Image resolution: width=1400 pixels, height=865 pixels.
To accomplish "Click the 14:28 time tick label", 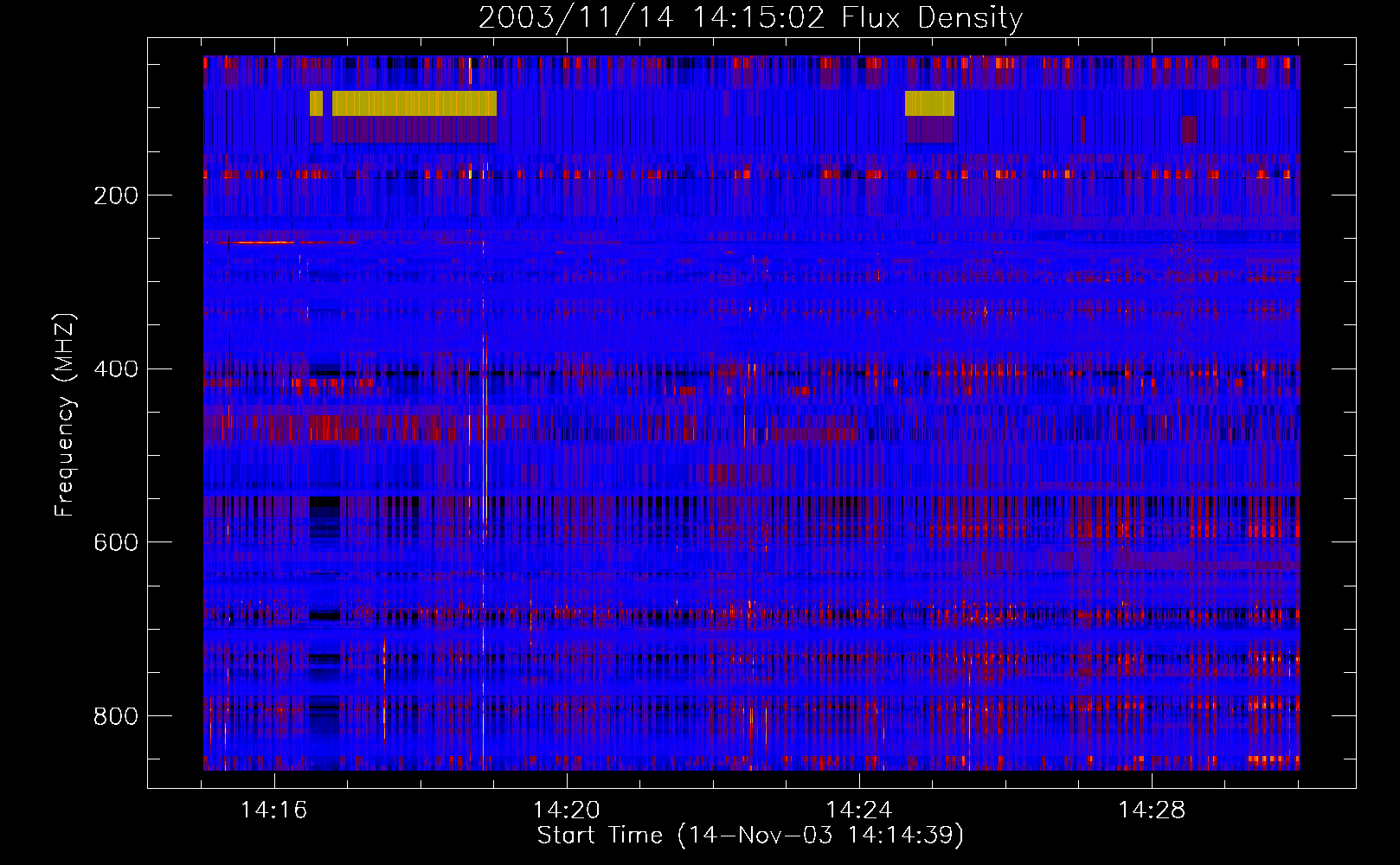I will [x=1151, y=811].
